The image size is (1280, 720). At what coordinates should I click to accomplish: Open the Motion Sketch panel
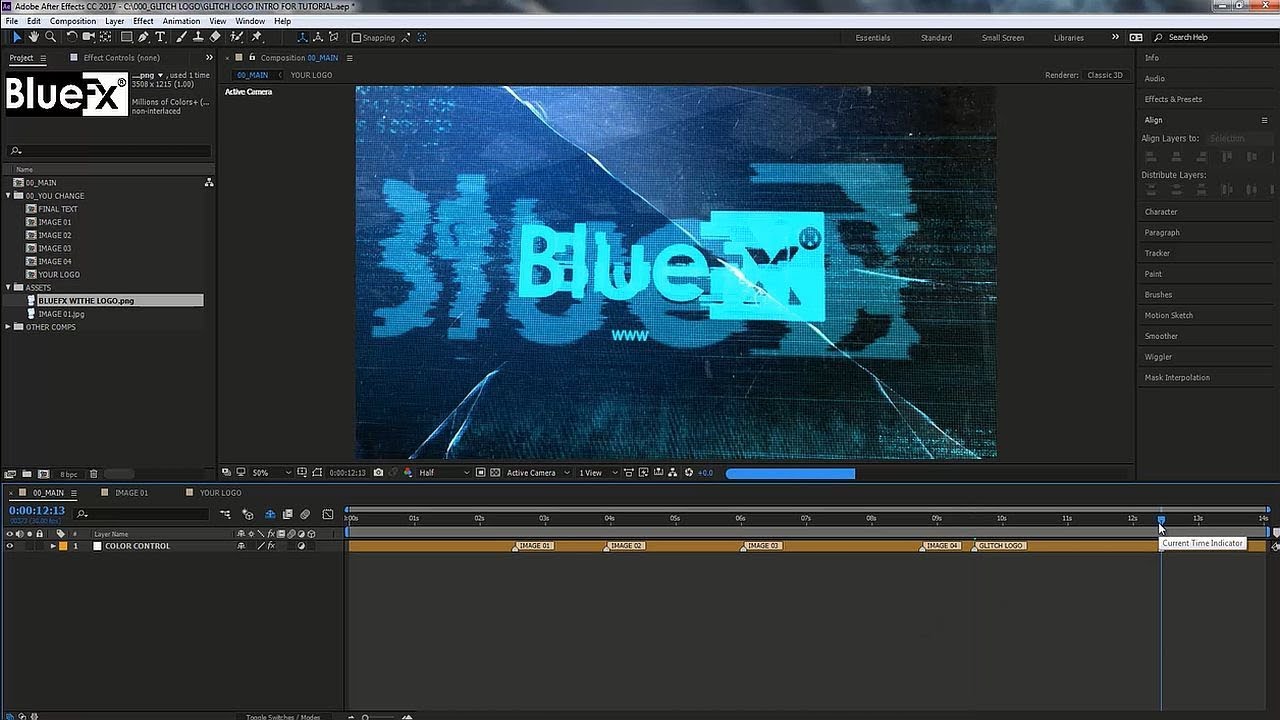pos(1168,315)
